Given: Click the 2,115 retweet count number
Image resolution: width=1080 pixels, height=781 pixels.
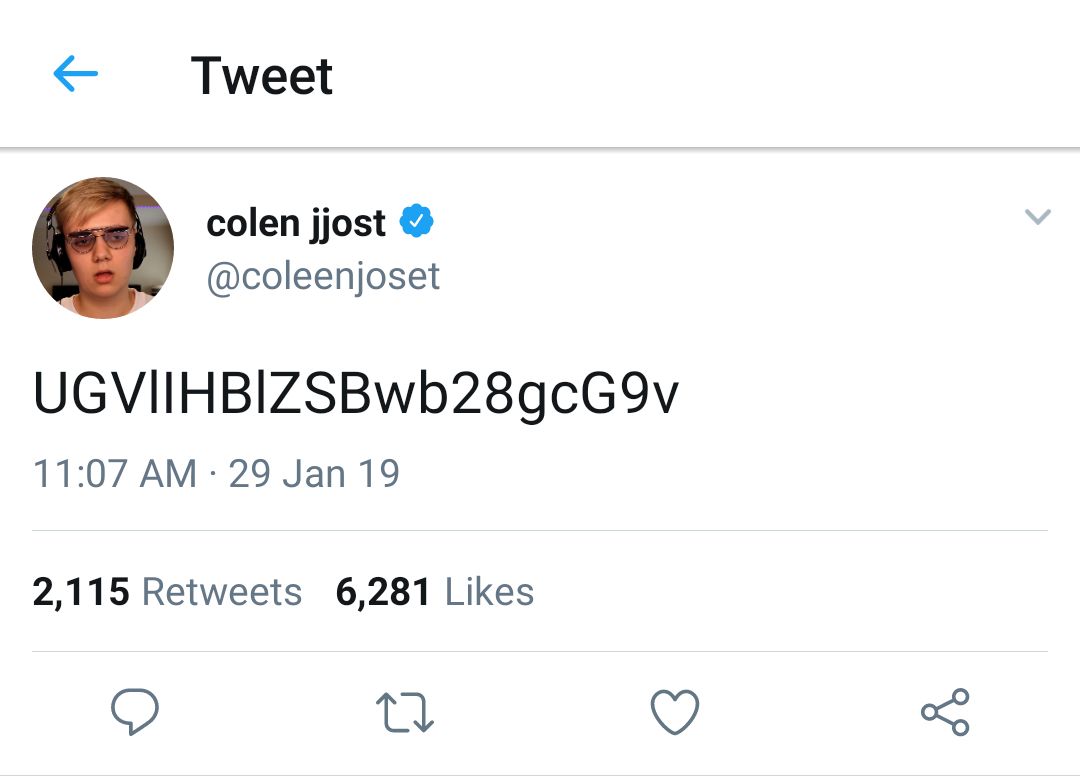Looking at the screenshot, I should [x=81, y=592].
